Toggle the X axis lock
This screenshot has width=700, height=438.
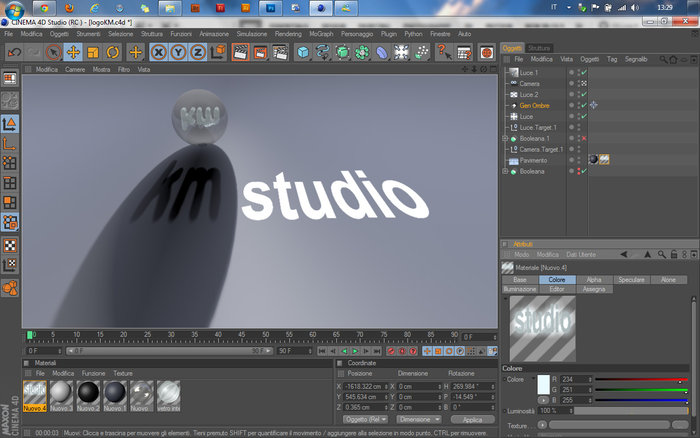tap(158, 52)
